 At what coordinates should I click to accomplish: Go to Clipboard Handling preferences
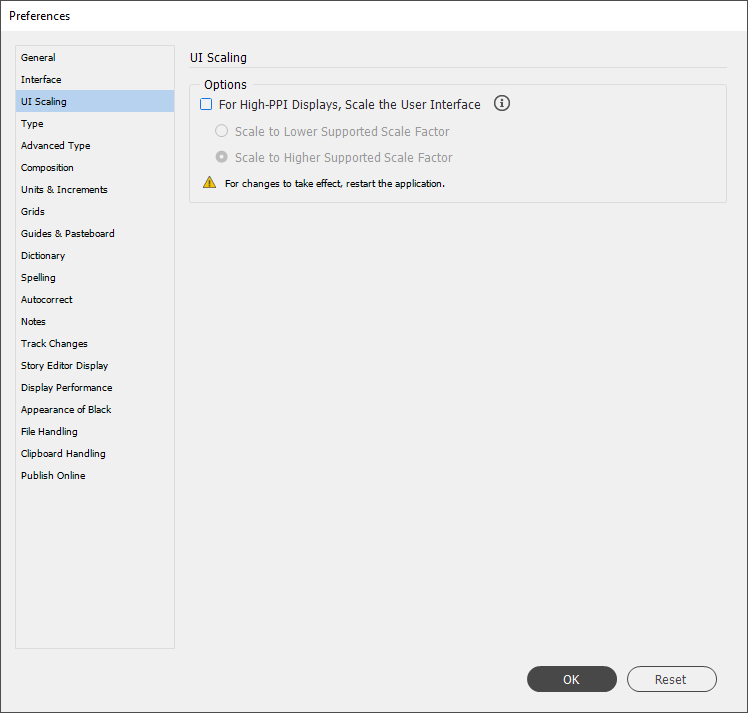coord(95,453)
